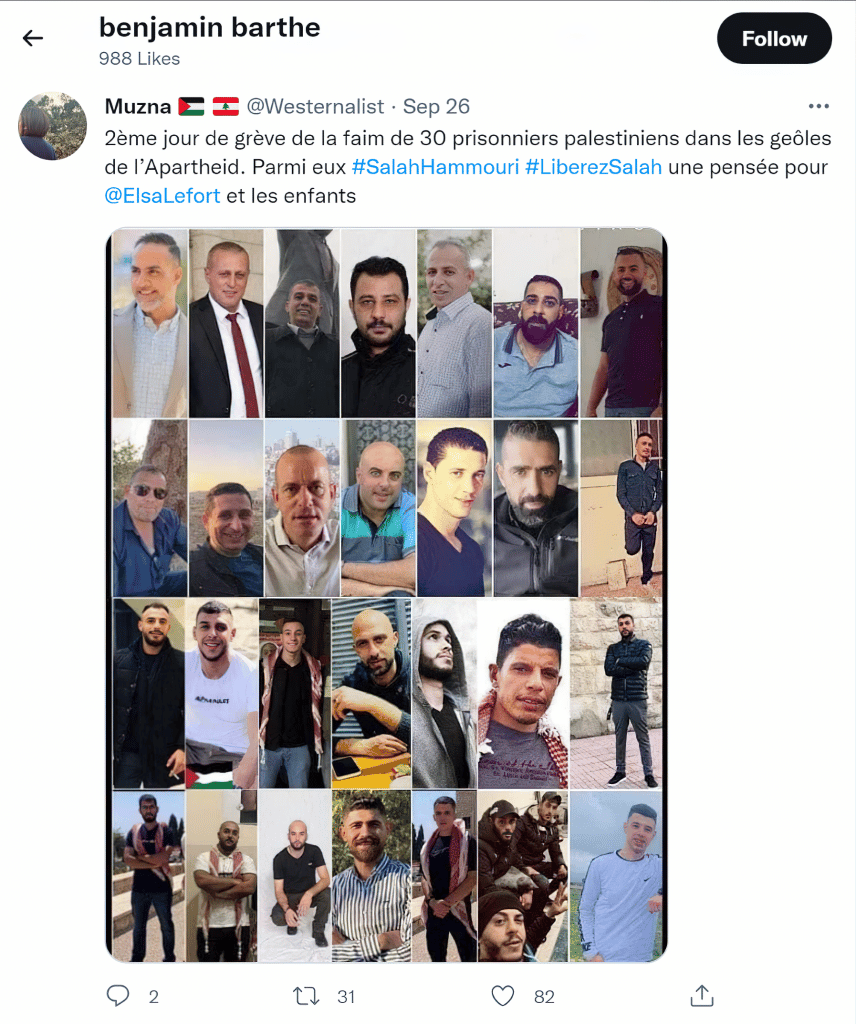Click the Muzna display name
The height and width of the screenshot is (1024, 856).
point(138,106)
